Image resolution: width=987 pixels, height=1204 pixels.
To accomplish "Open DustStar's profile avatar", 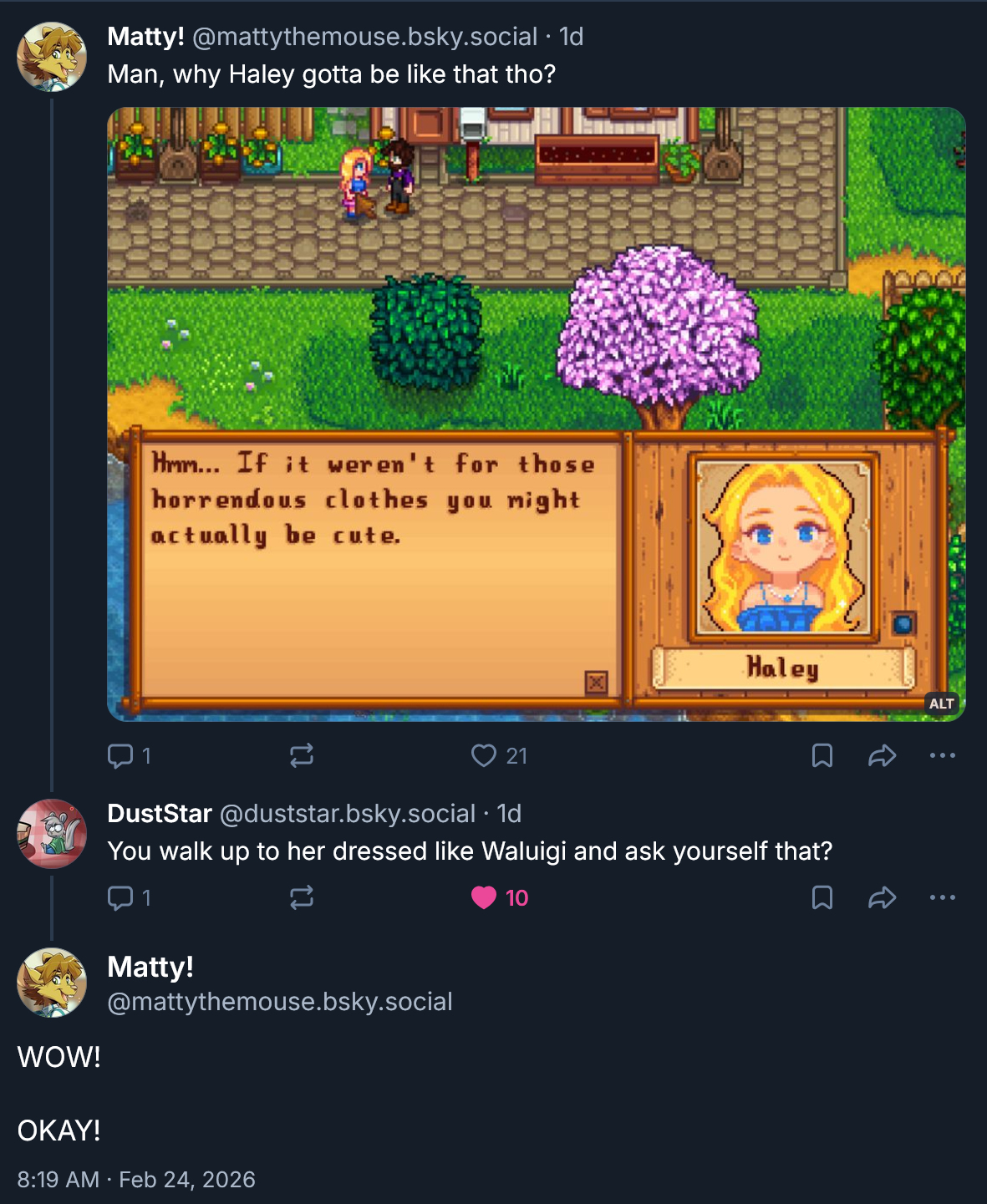I will click(52, 834).
